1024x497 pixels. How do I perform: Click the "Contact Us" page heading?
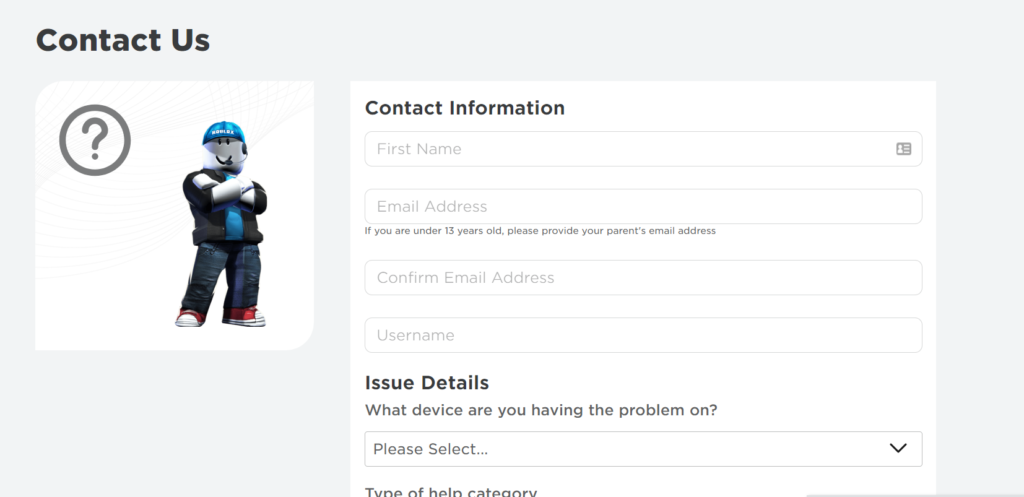123,40
